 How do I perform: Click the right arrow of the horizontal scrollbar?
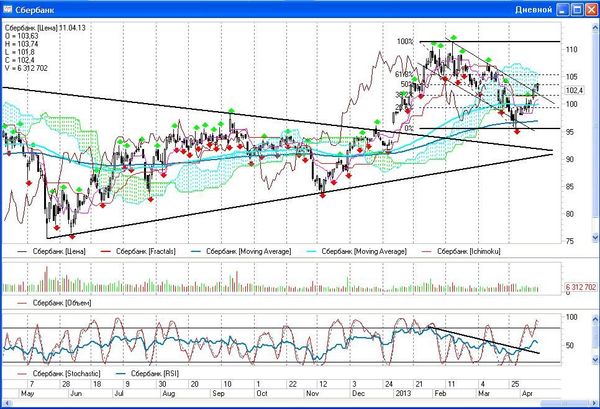pos(594,403)
